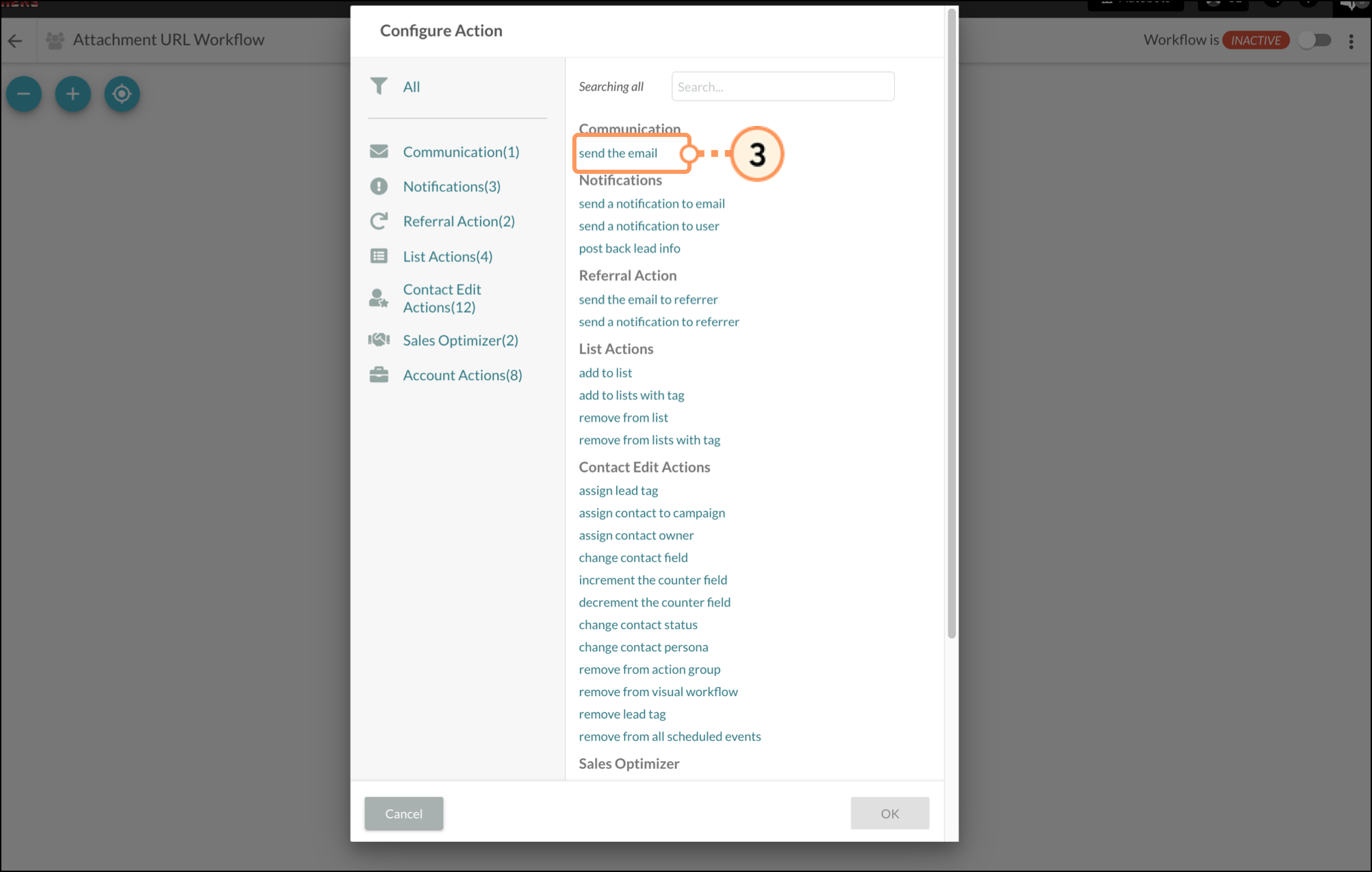The image size is (1372, 872).
Task: Choose the 'remove from list' action
Action: tap(624, 418)
